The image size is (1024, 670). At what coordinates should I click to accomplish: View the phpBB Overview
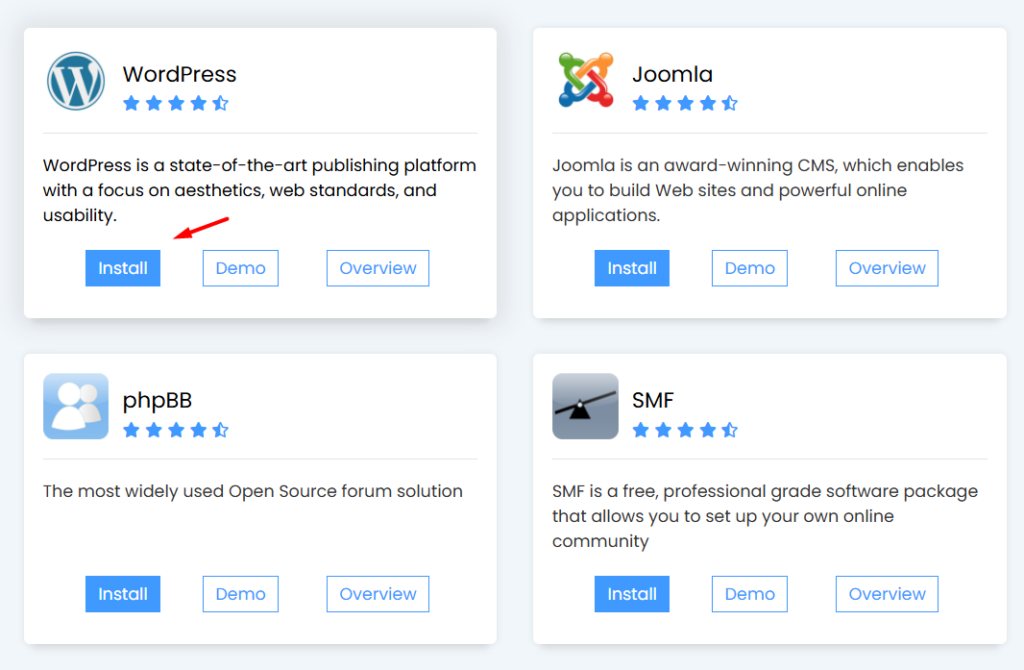click(377, 594)
